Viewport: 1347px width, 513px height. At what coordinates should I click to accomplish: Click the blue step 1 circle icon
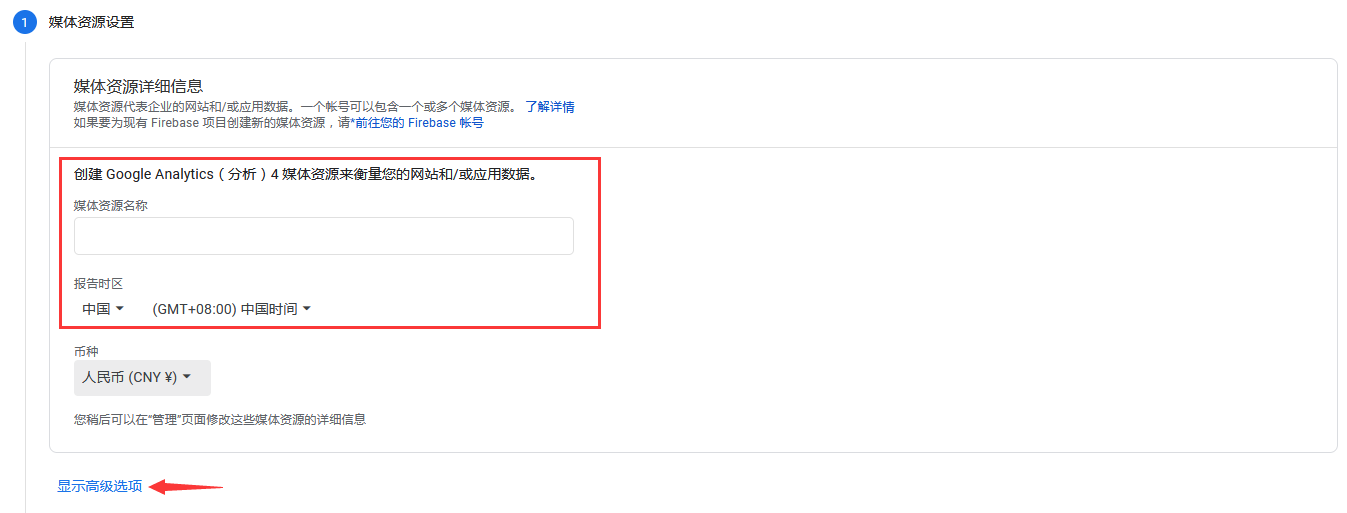point(24,22)
